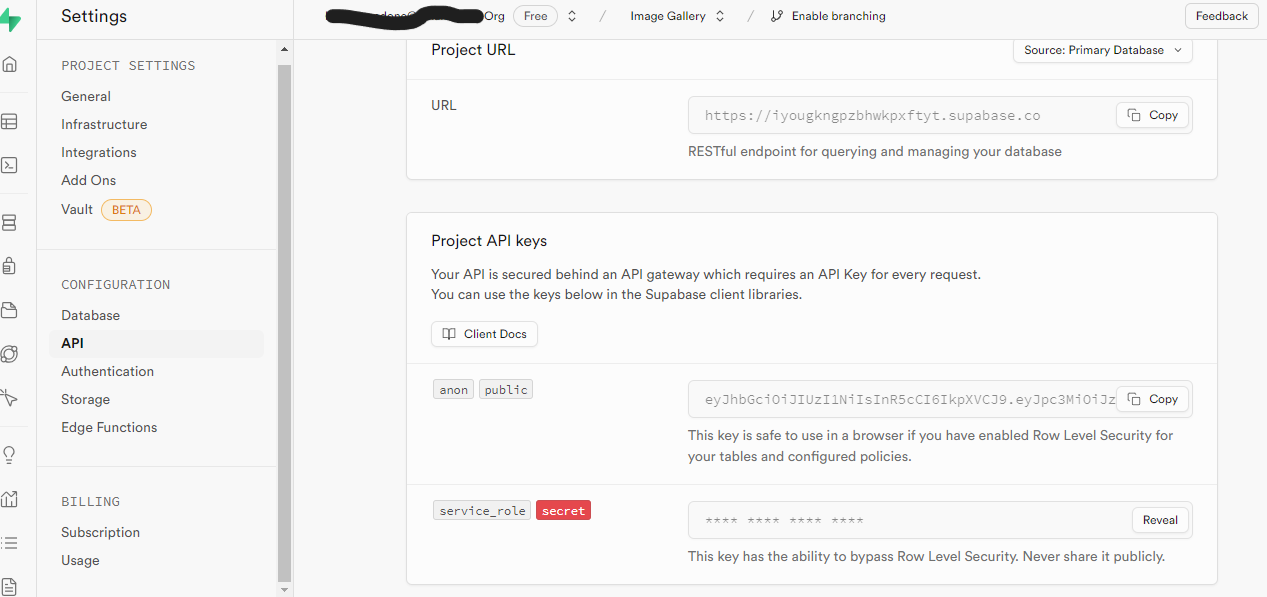The height and width of the screenshot is (597, 1267).
Task: Open the organization switcher chevron
Action: (570, 16)
